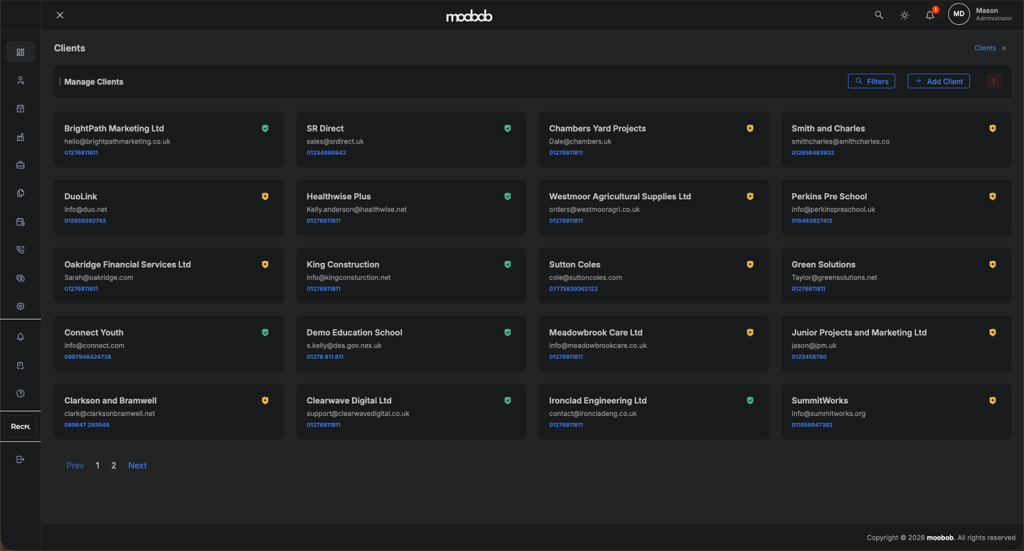This screenshot has height=551, width=1024.
Task: Open the King Construction client card
Action: (343, 265)
